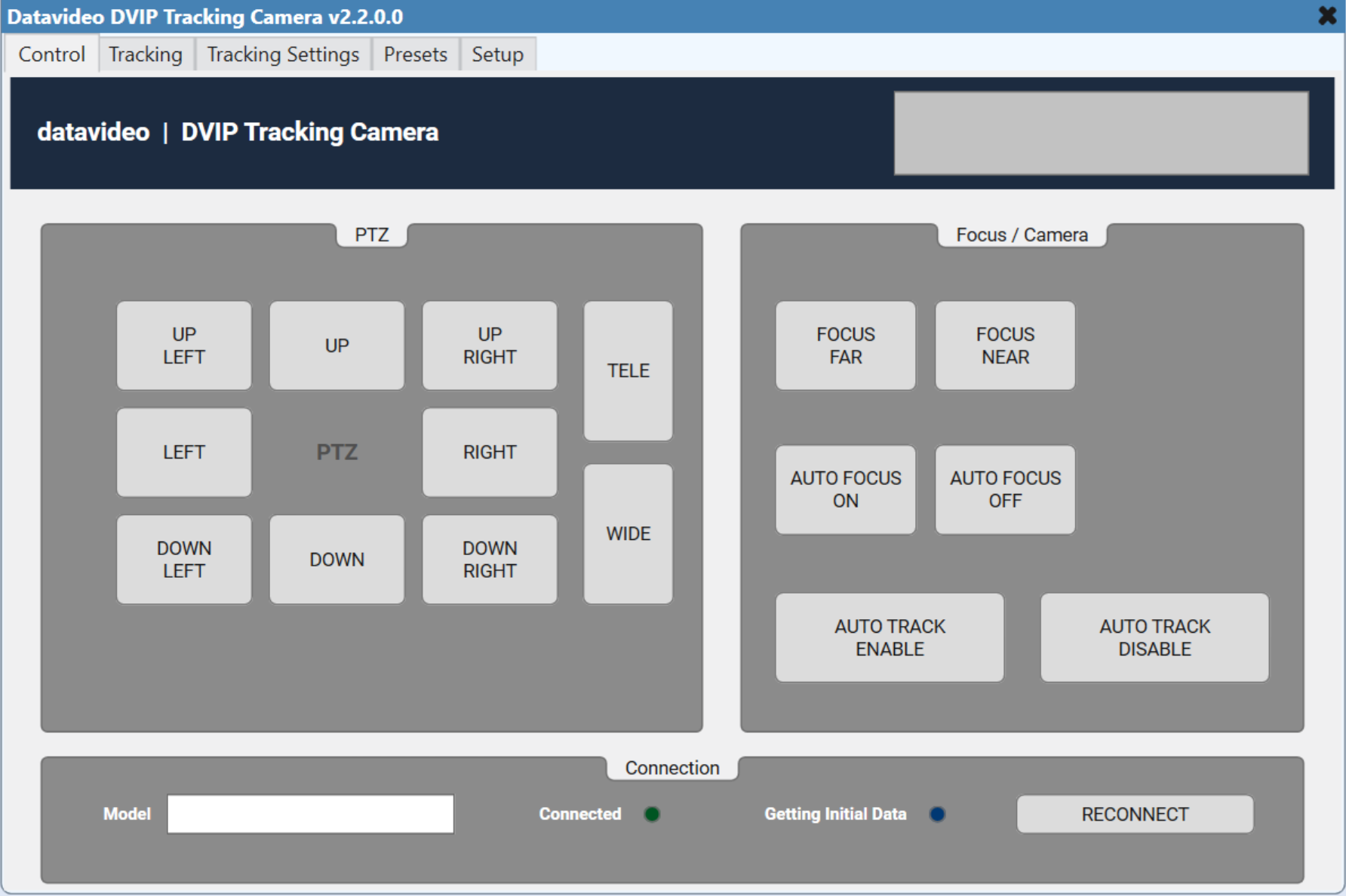
Task: Close the DVIP Tracking Camera window
Action: (1327, 16)
